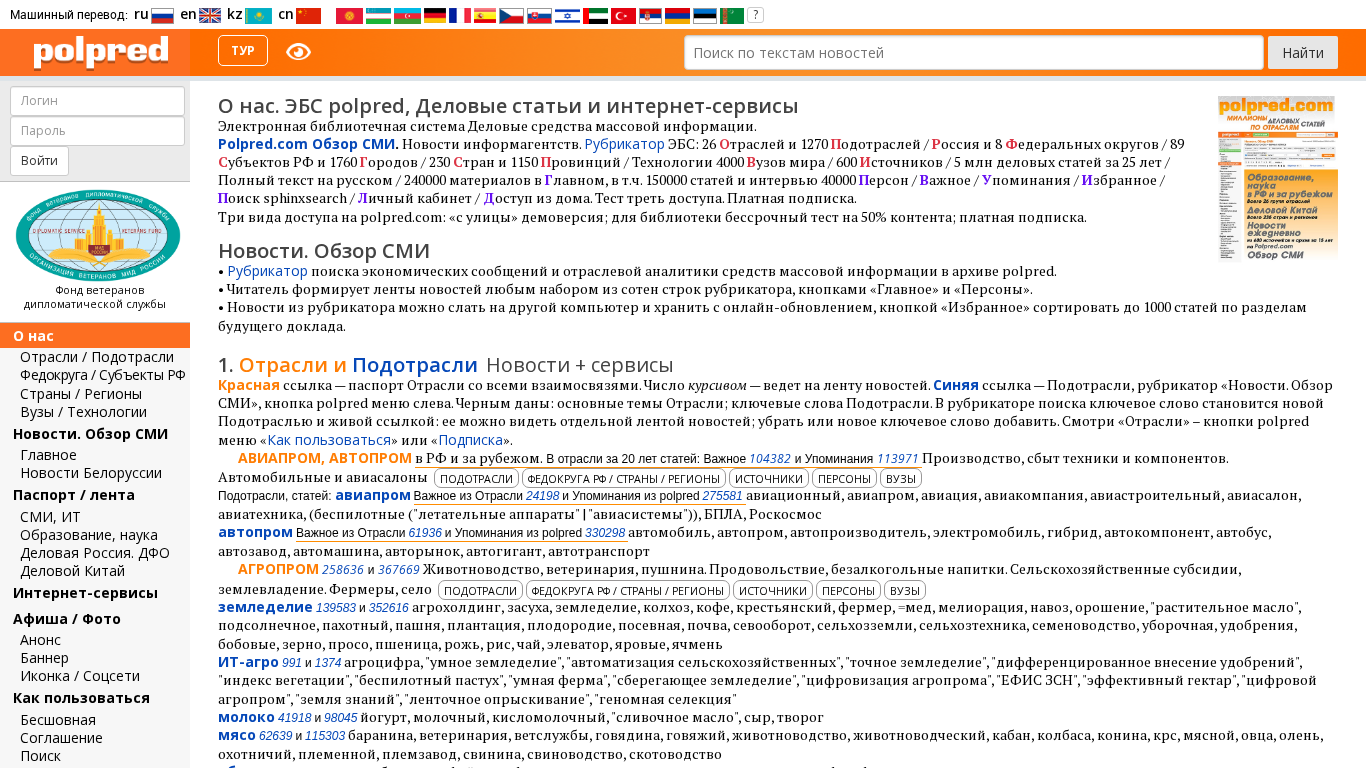
Task: Focus the Логин input field
Action: pyautogui.click(x=97, y=101)
